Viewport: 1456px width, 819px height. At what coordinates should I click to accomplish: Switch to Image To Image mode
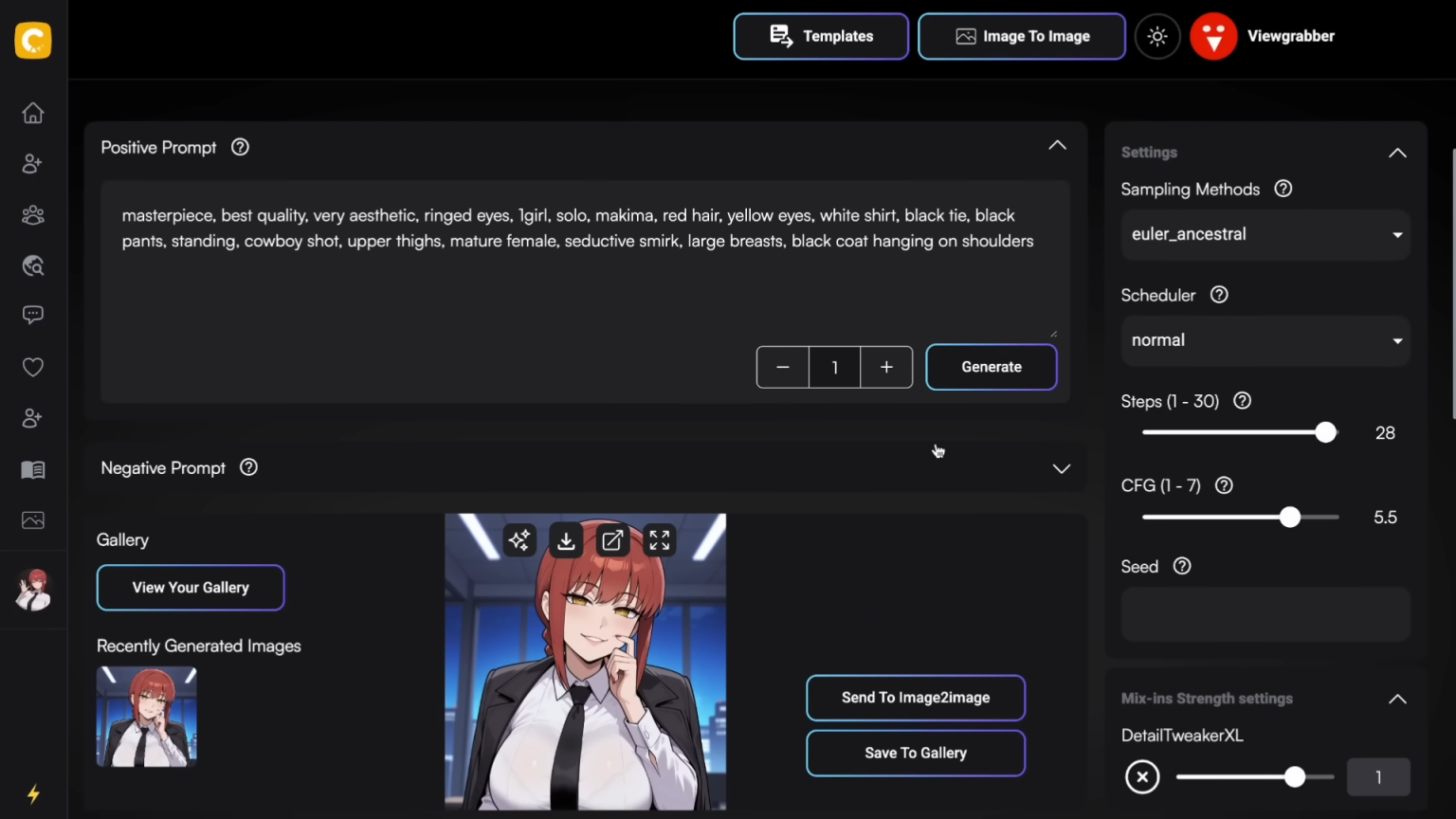pos(1021,36)
